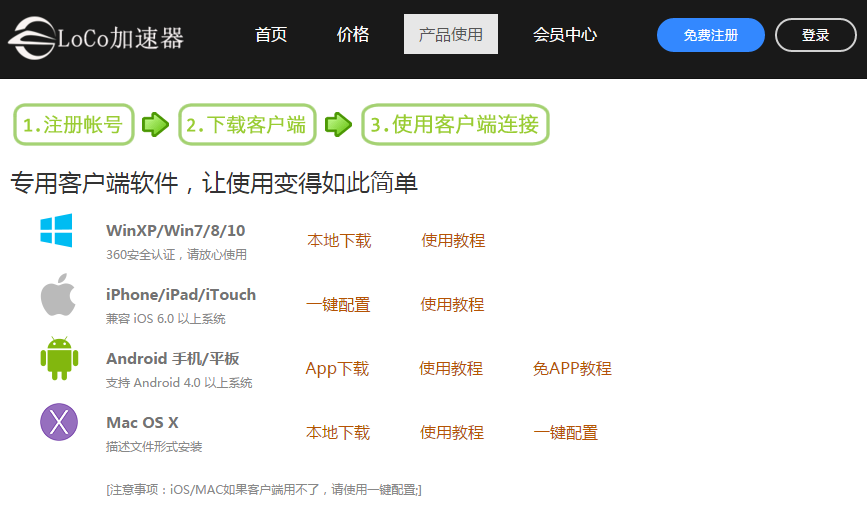Click the blue 免费注册 button
Screen dimensions: 867x519
tap(711, 35)
